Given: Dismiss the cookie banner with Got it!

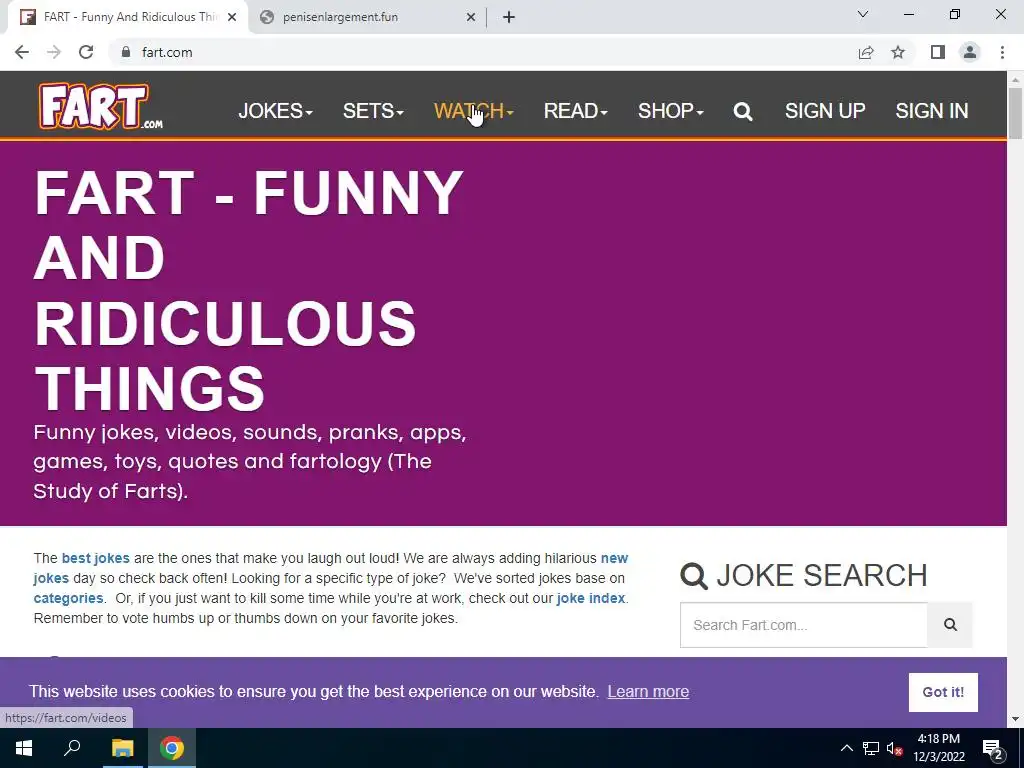Looking at the screenshot, I should pyautogui.click(x=943, y=692).
